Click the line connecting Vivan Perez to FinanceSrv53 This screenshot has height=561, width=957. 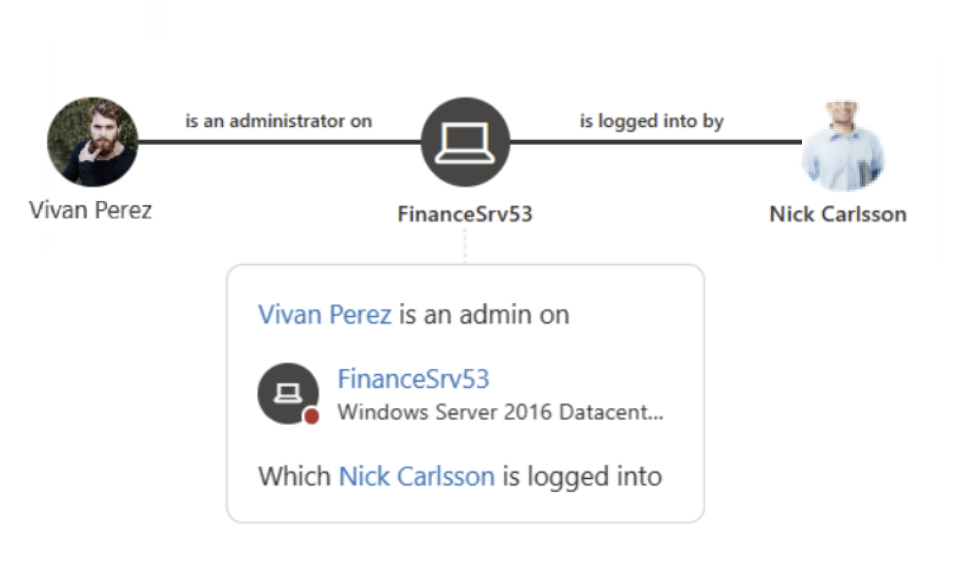point(280,142)
